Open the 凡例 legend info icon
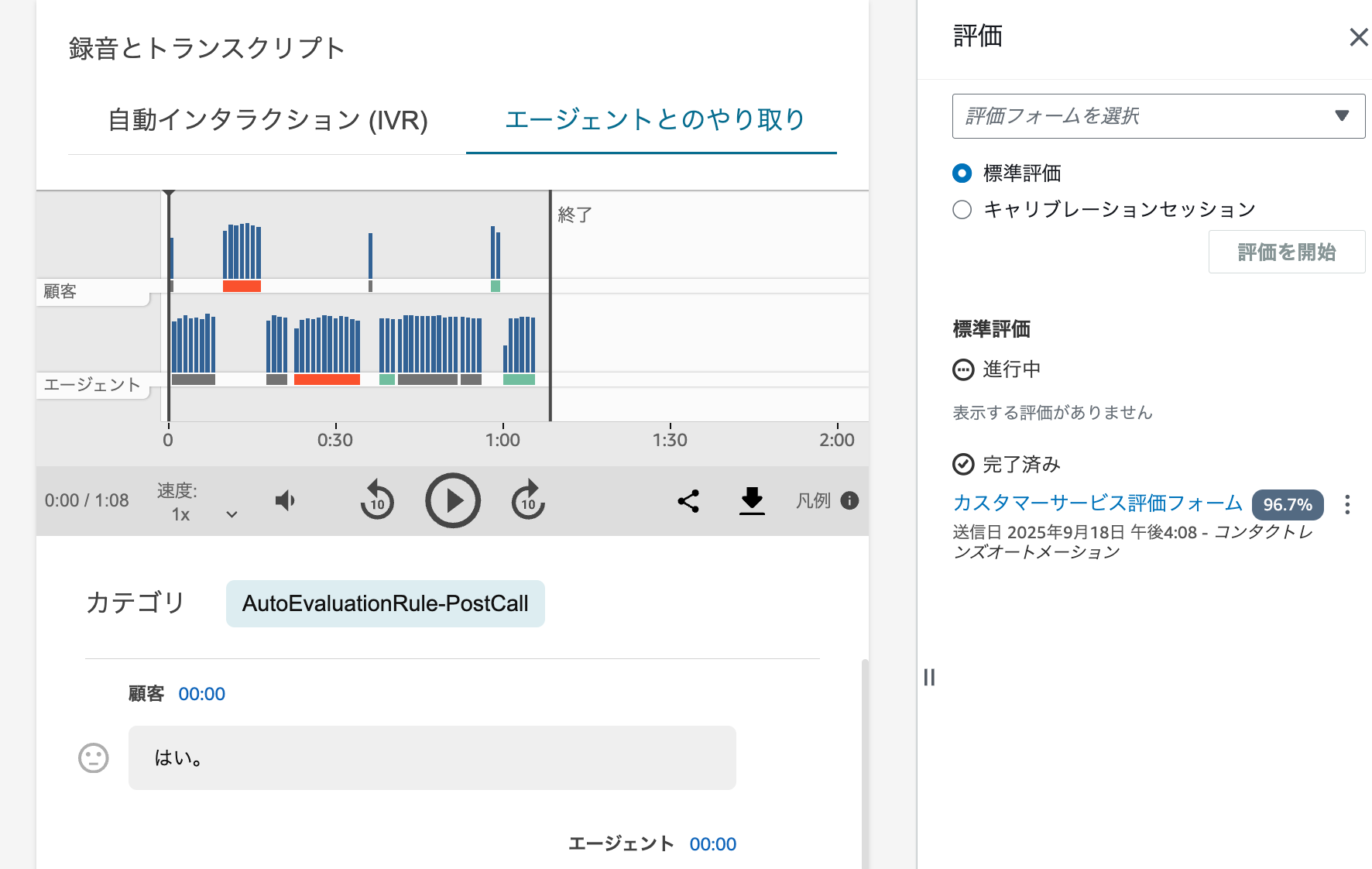 point(849,500)
